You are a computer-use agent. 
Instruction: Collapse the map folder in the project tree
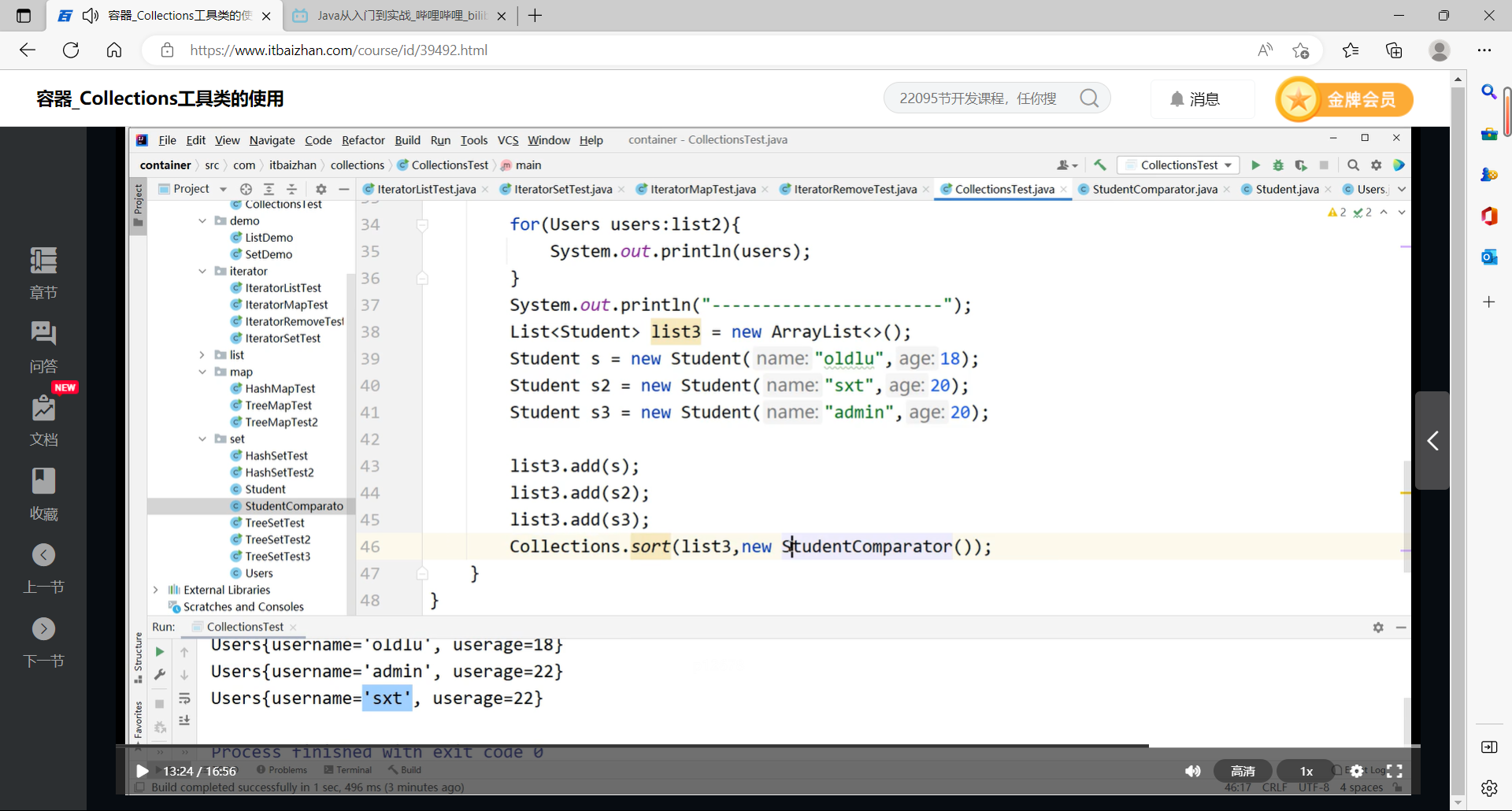click(x=202, y=372)
